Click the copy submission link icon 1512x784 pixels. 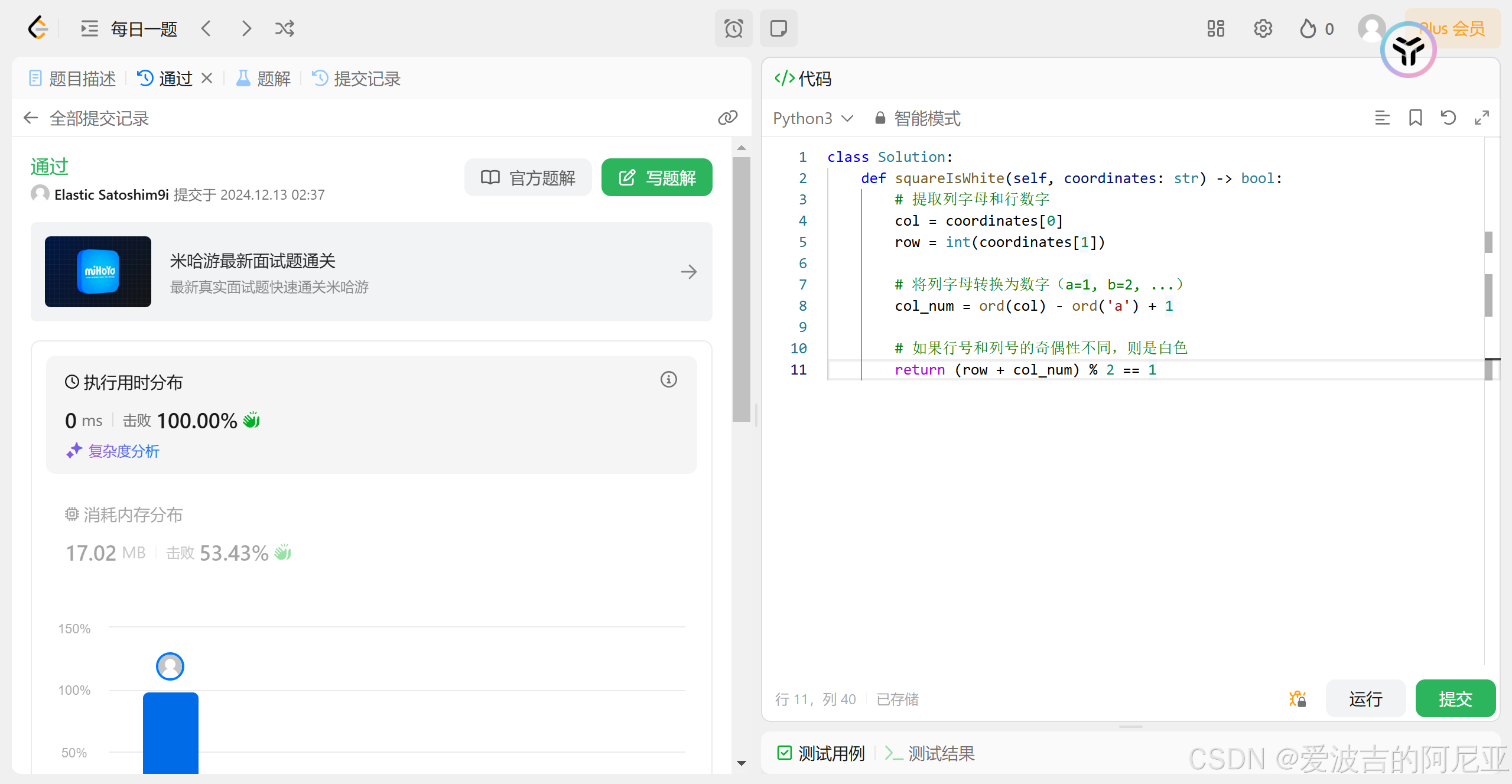727,118
